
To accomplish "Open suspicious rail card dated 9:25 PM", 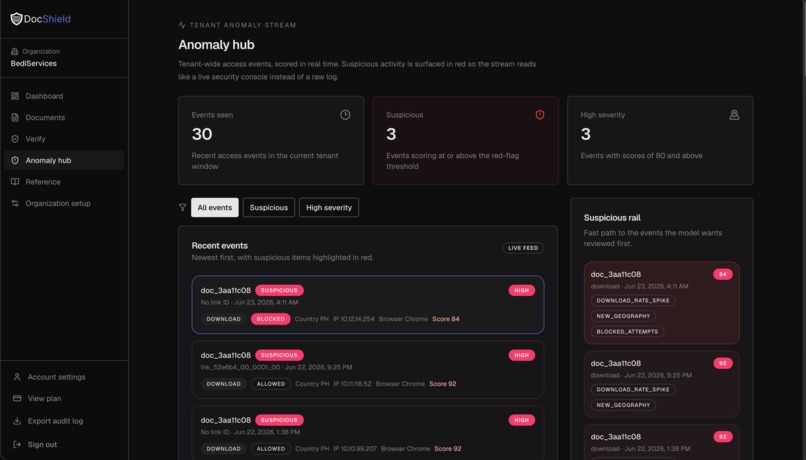I will coord(662,384).
